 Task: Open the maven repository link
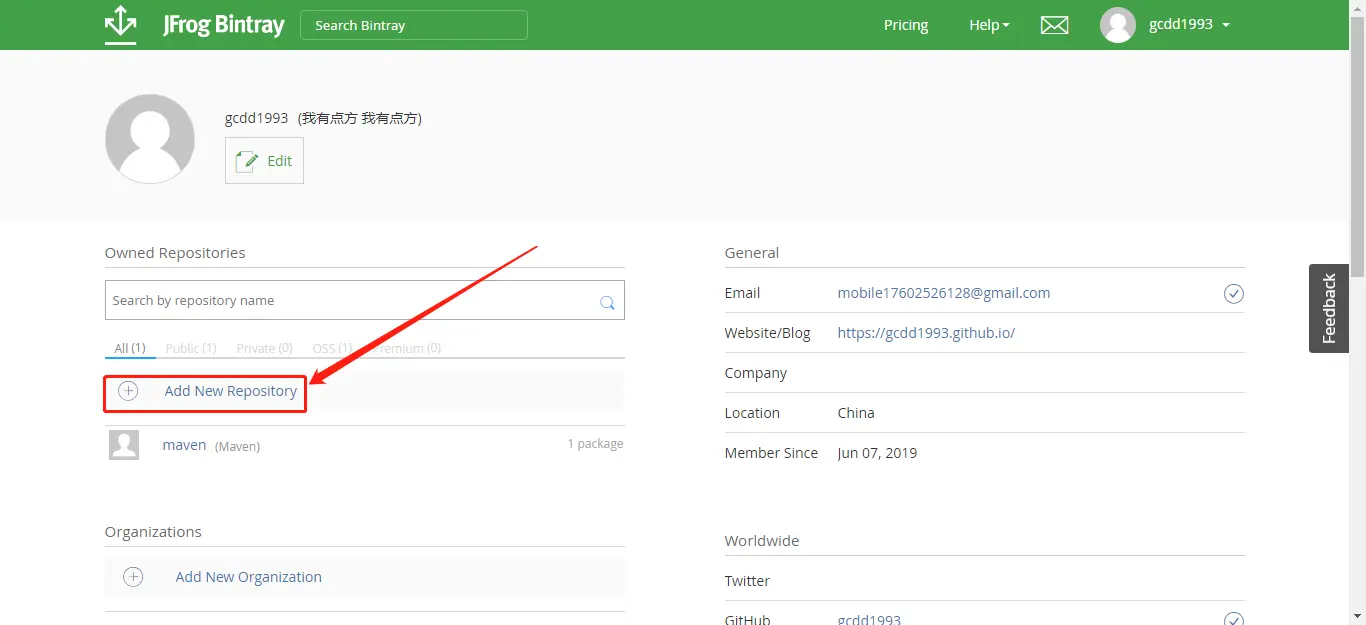(x=184, y=445)
